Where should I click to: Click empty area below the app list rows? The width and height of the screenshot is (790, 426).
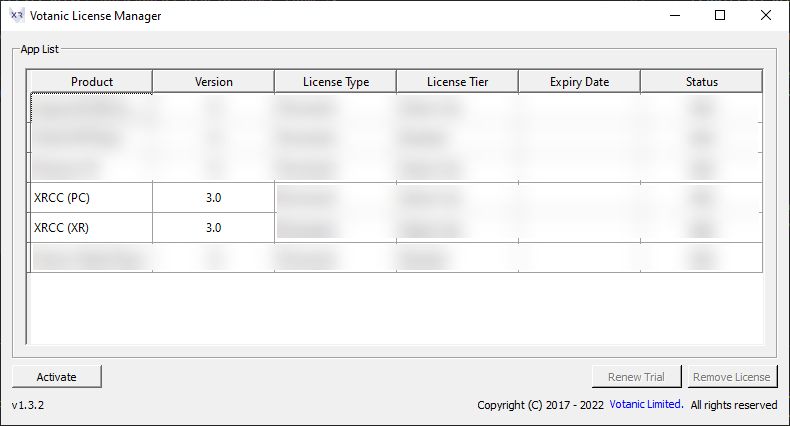pos(395,310)
